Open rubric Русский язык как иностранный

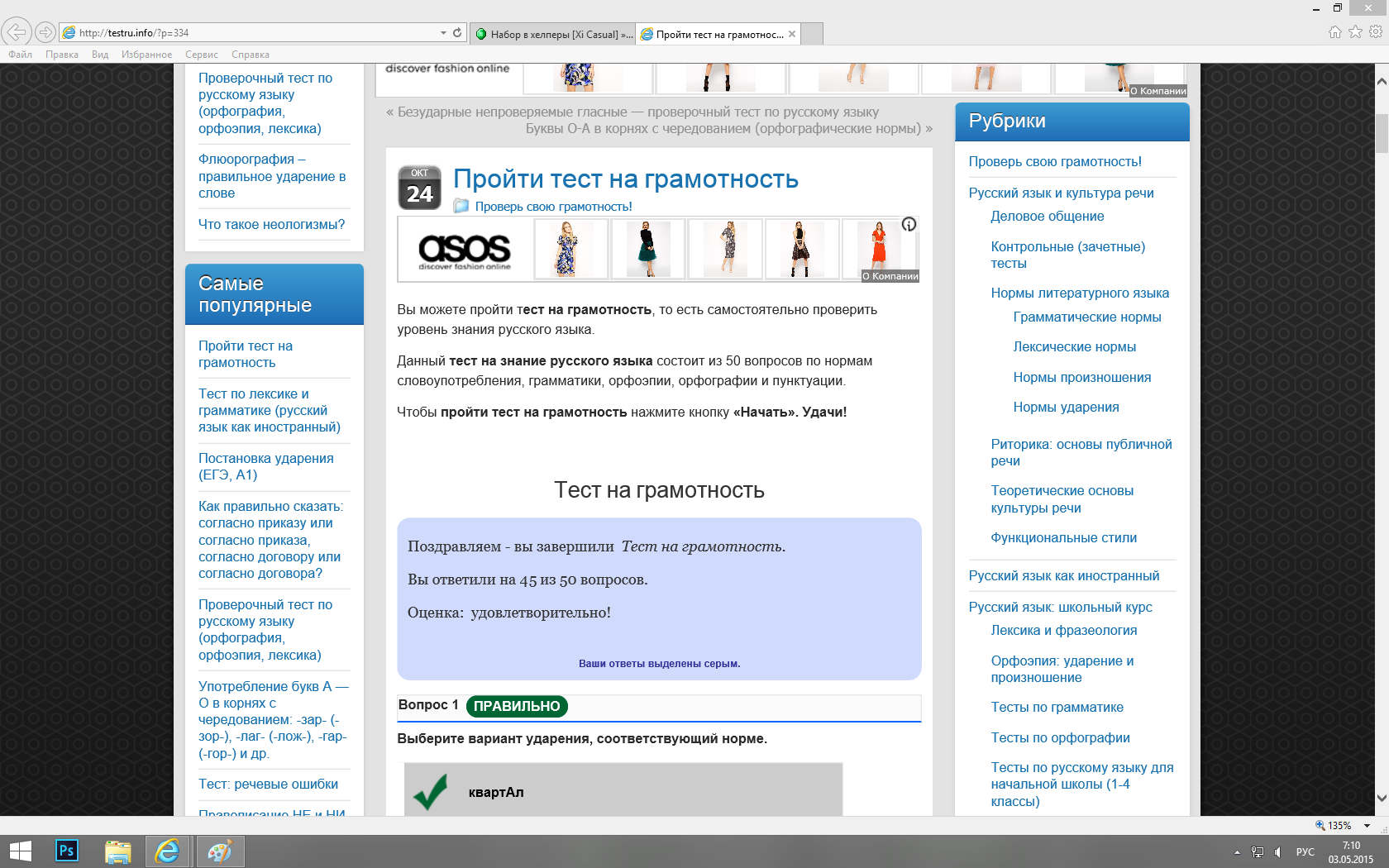pos(1063,575)
